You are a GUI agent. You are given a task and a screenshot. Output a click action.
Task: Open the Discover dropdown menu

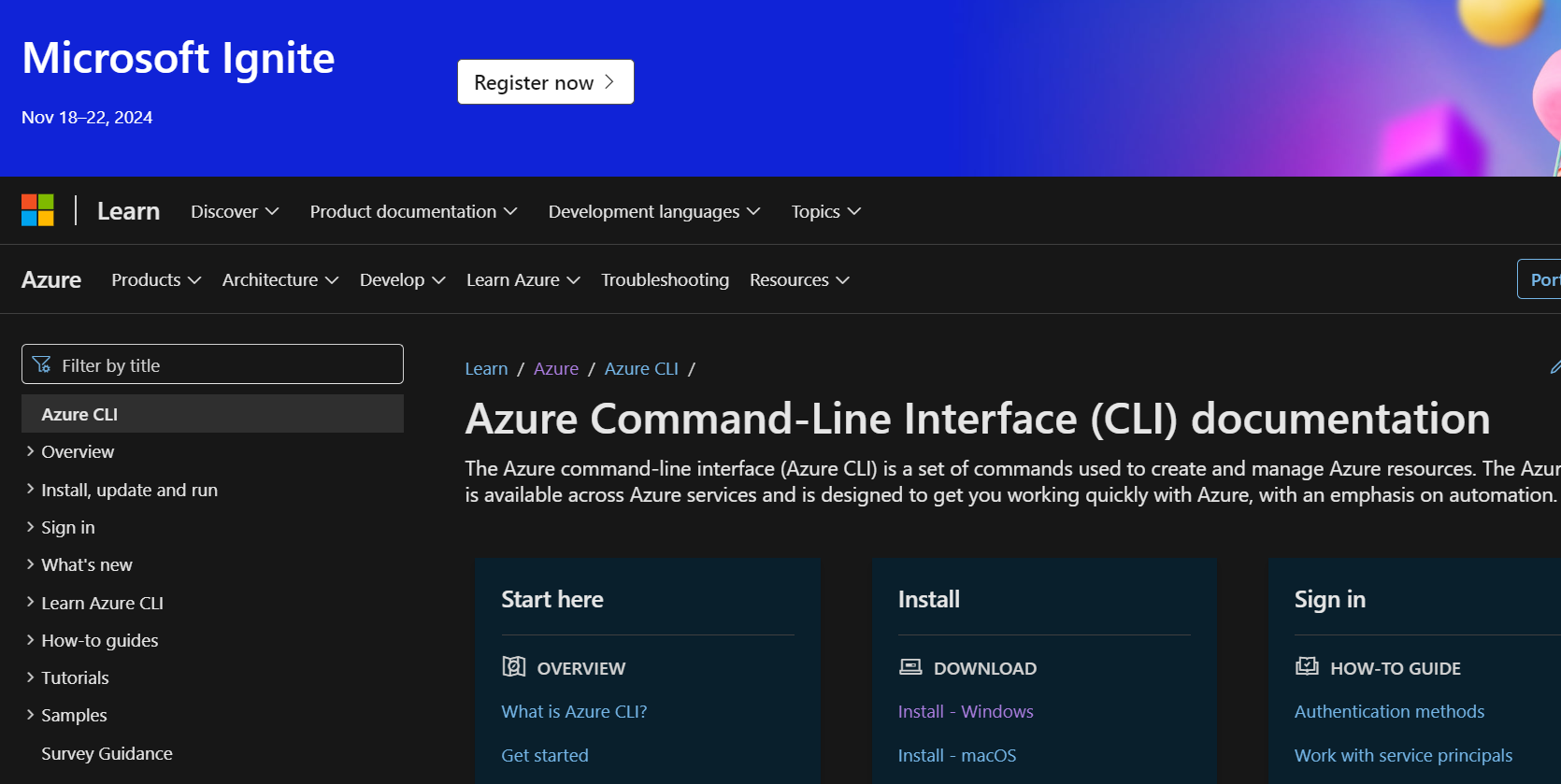(x=235, y=212)
